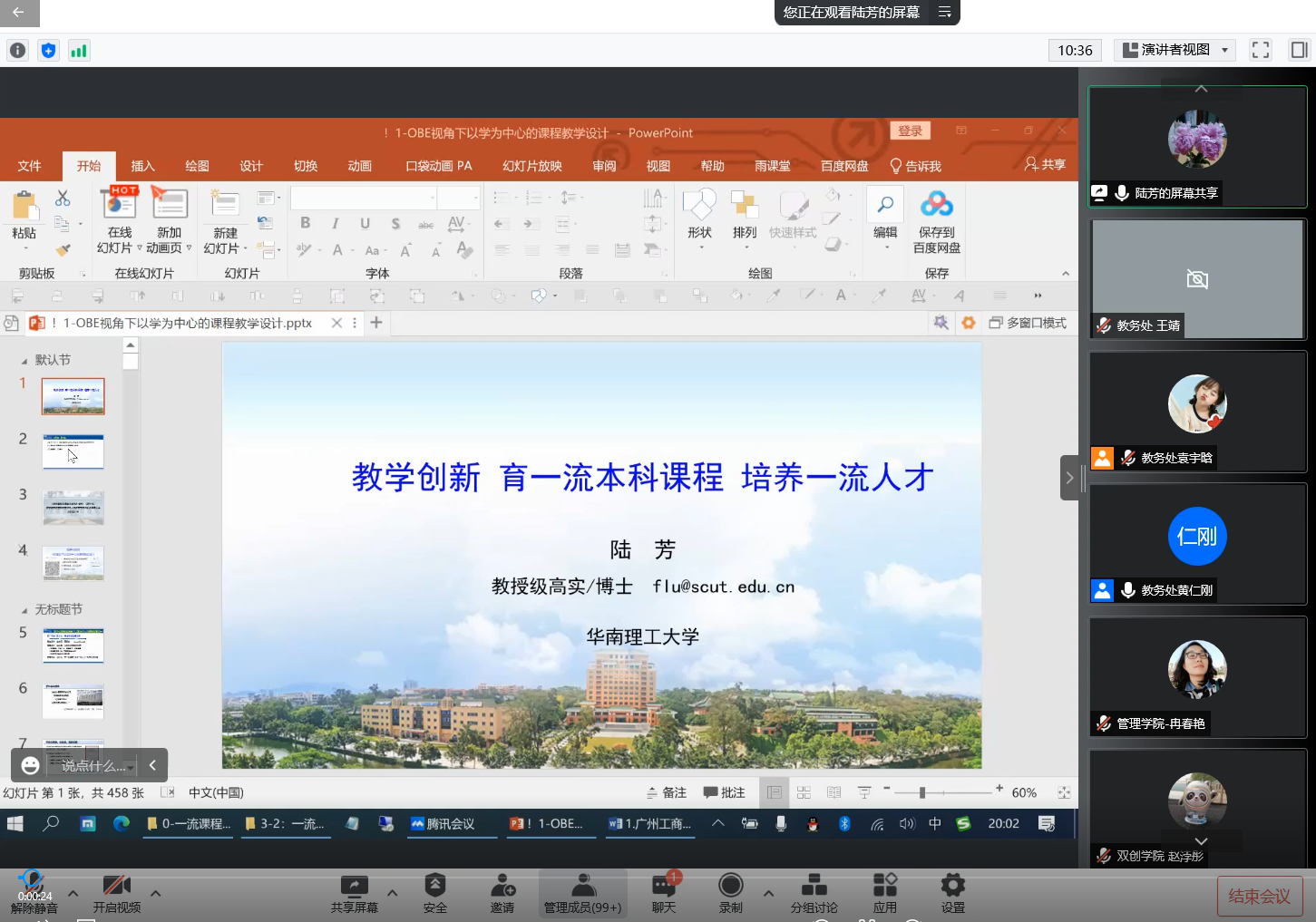Open the Security shield icon
The height and width of the screenshot is (922, 1316).
click(435, 886)
